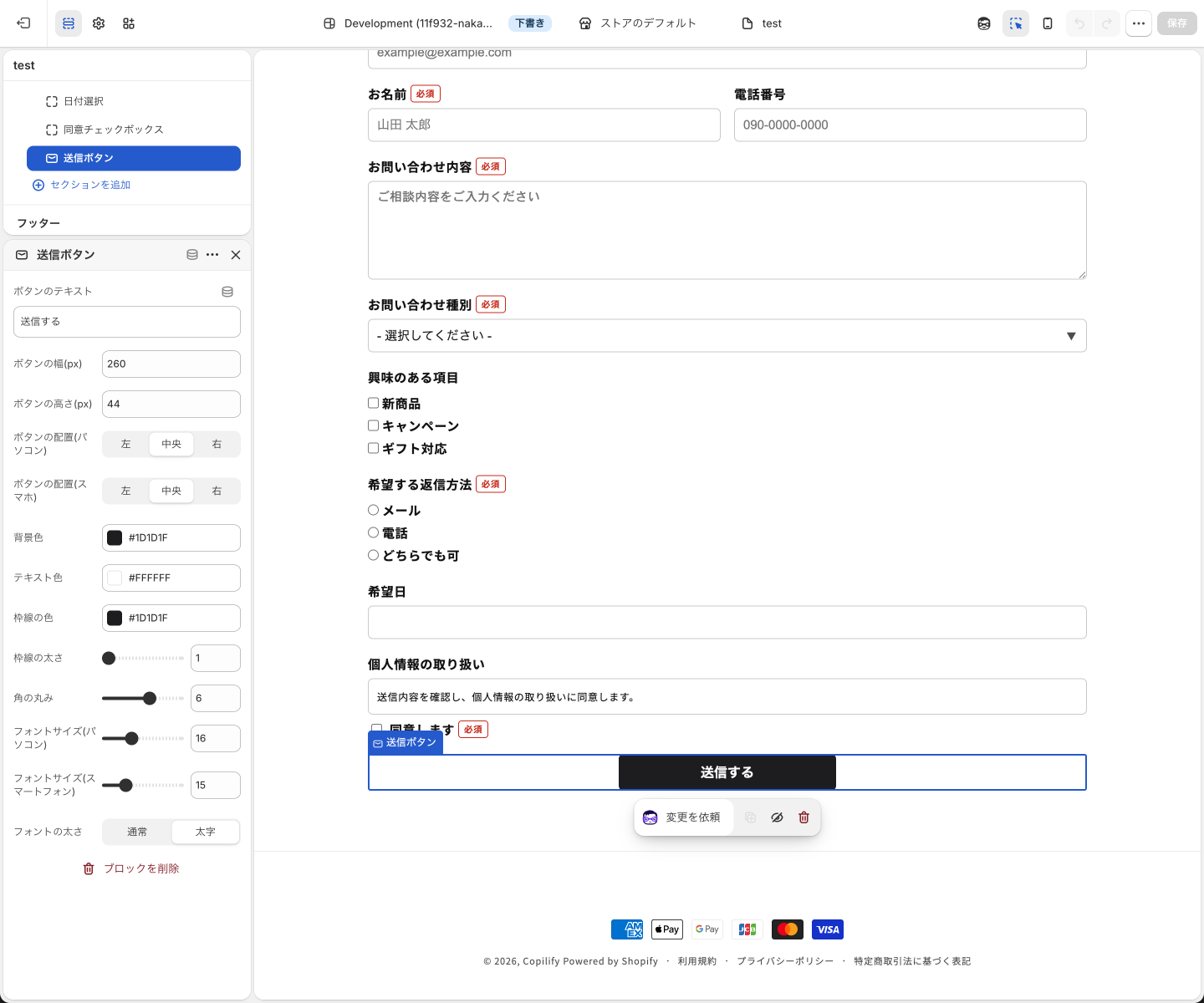Viewport: 1204px width, 1003px height.
Task: Click the ボタンの幅 input field
Action: point(171,364)
